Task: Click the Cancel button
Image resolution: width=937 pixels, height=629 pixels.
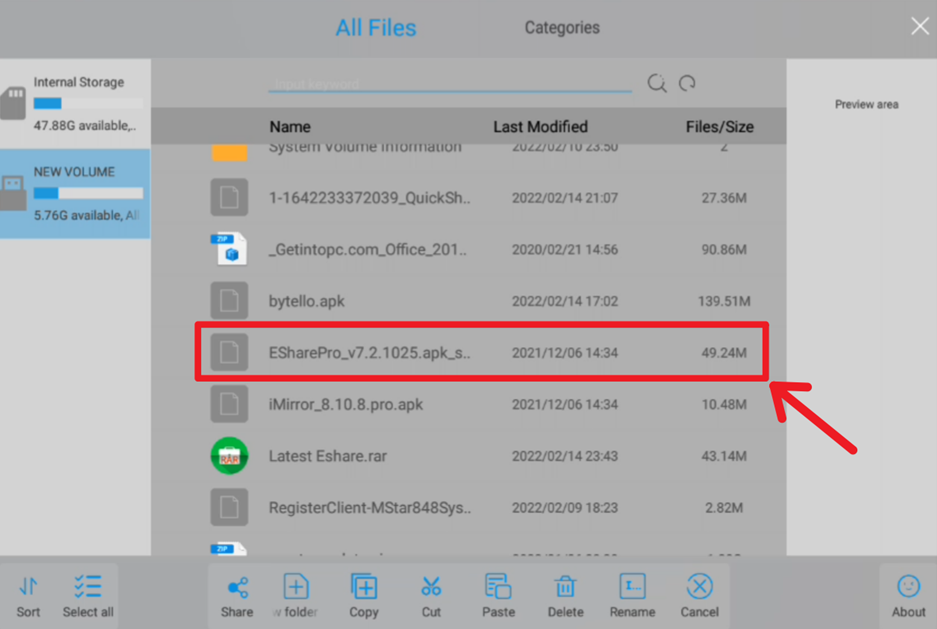Action: pyautogui.click(x=699, y=596)
